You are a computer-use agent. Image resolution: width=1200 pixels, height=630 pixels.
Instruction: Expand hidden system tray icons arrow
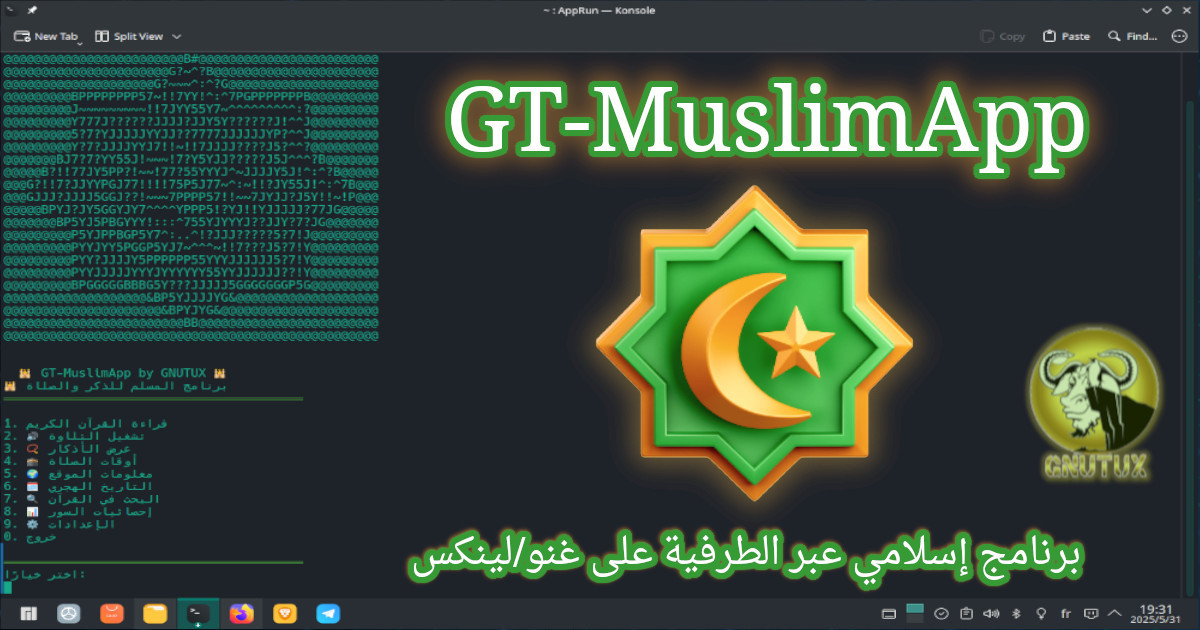pyautogui.click(x=1117, y=614)
